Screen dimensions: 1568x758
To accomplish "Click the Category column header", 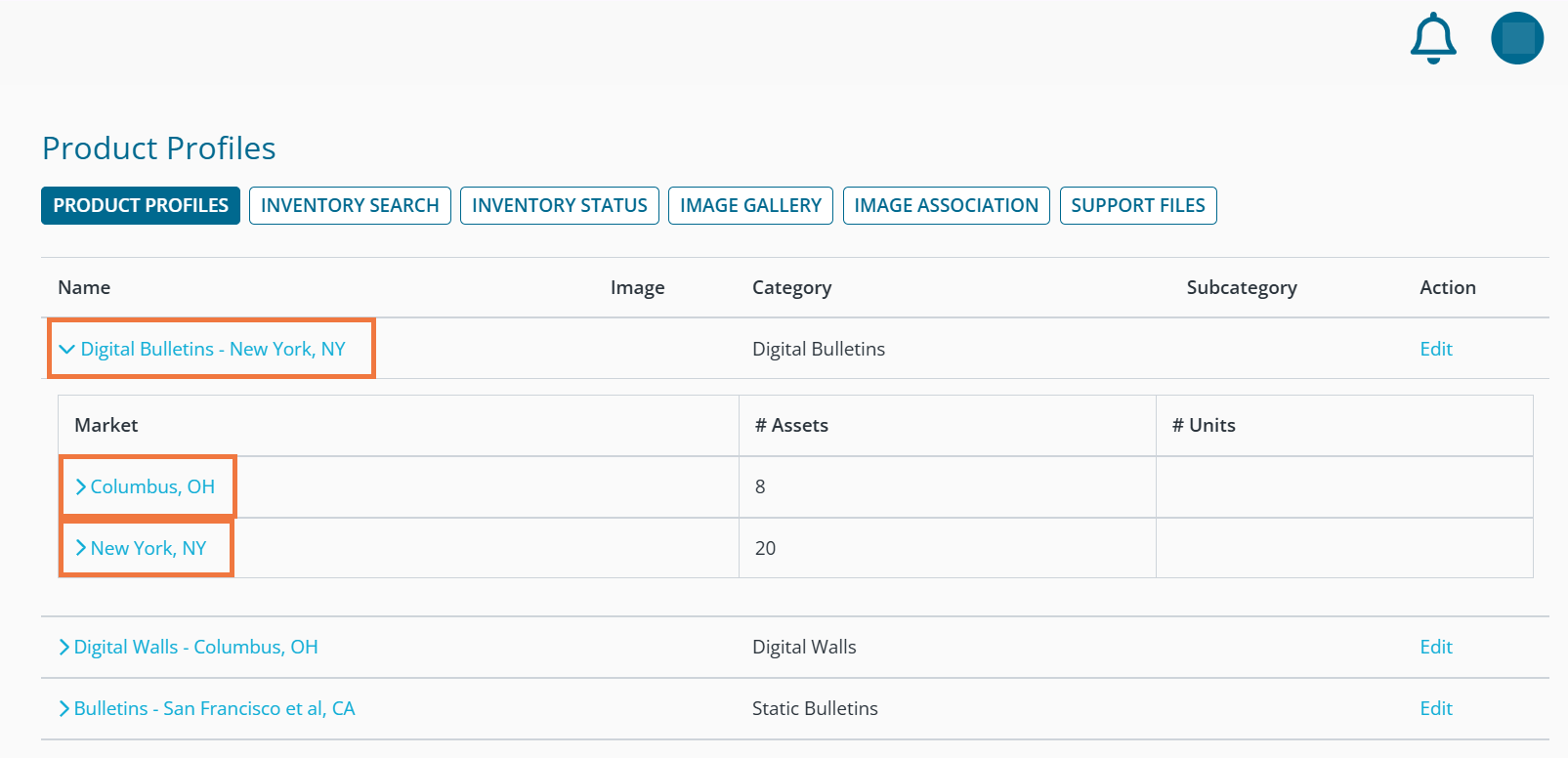I will [791, 287].
